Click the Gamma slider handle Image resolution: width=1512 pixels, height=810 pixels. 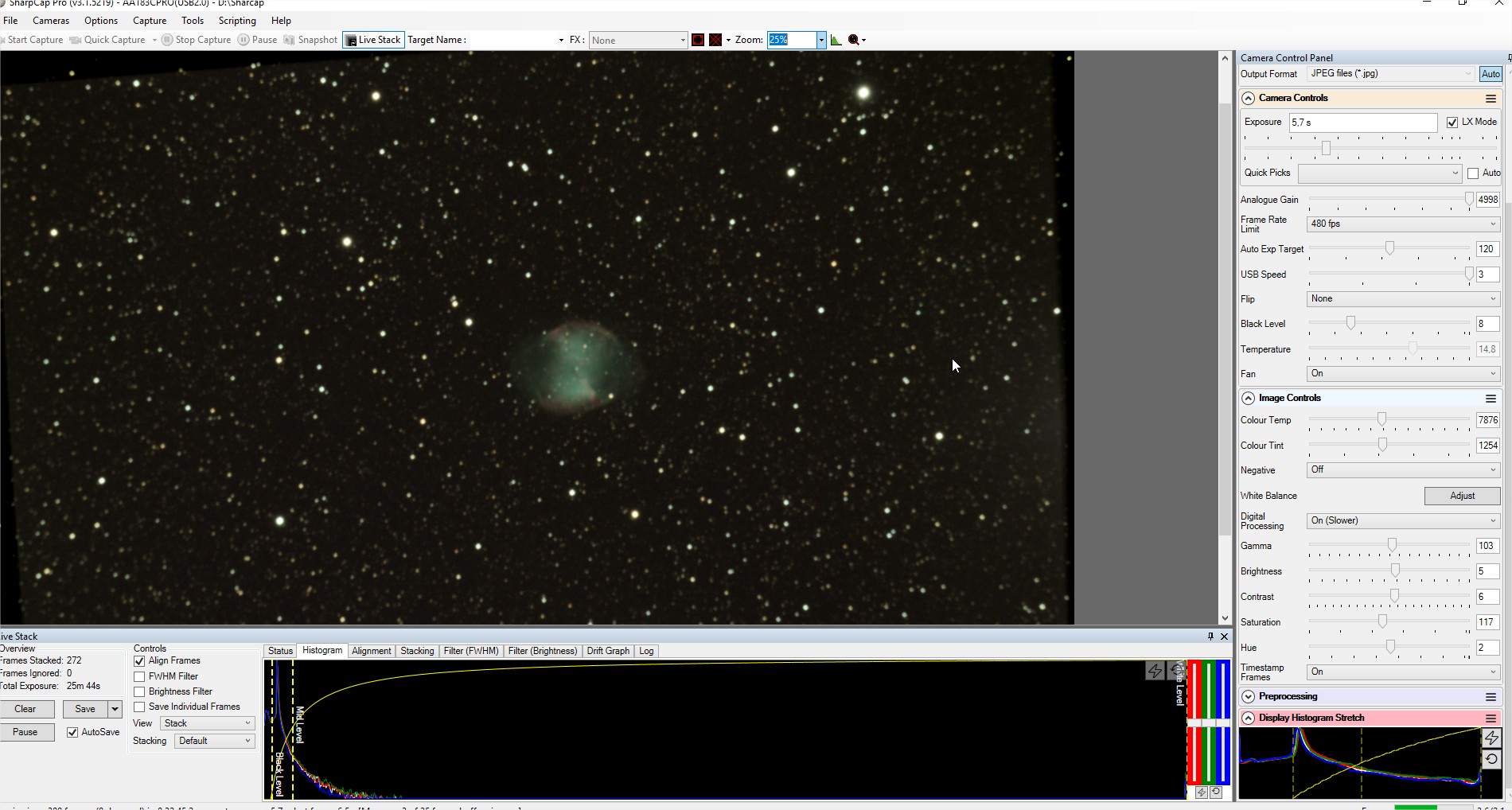[x=1392, y=546]
